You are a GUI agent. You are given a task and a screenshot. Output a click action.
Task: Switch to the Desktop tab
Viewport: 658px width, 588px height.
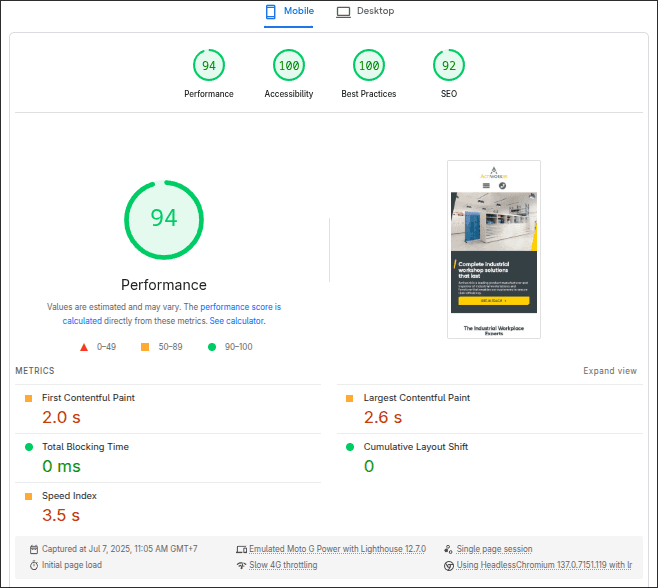coord(365,12)
